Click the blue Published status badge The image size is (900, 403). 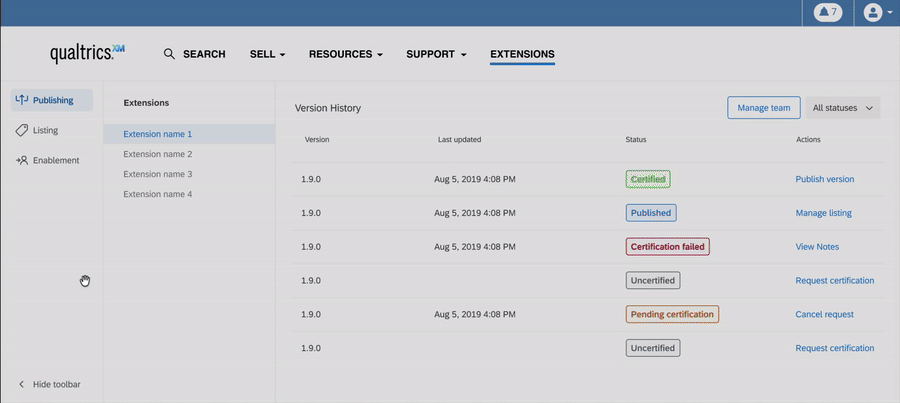pos(651,213)
